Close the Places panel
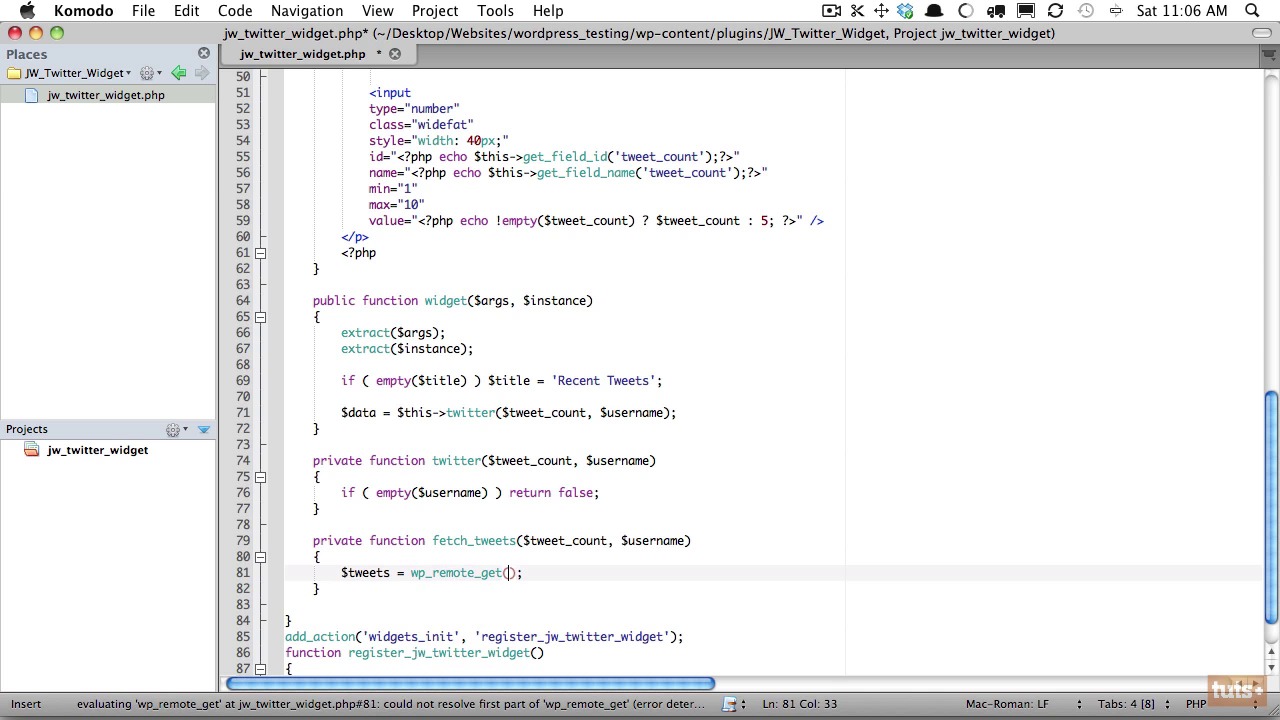The image size is (1280, 720). tap(204, 53)
